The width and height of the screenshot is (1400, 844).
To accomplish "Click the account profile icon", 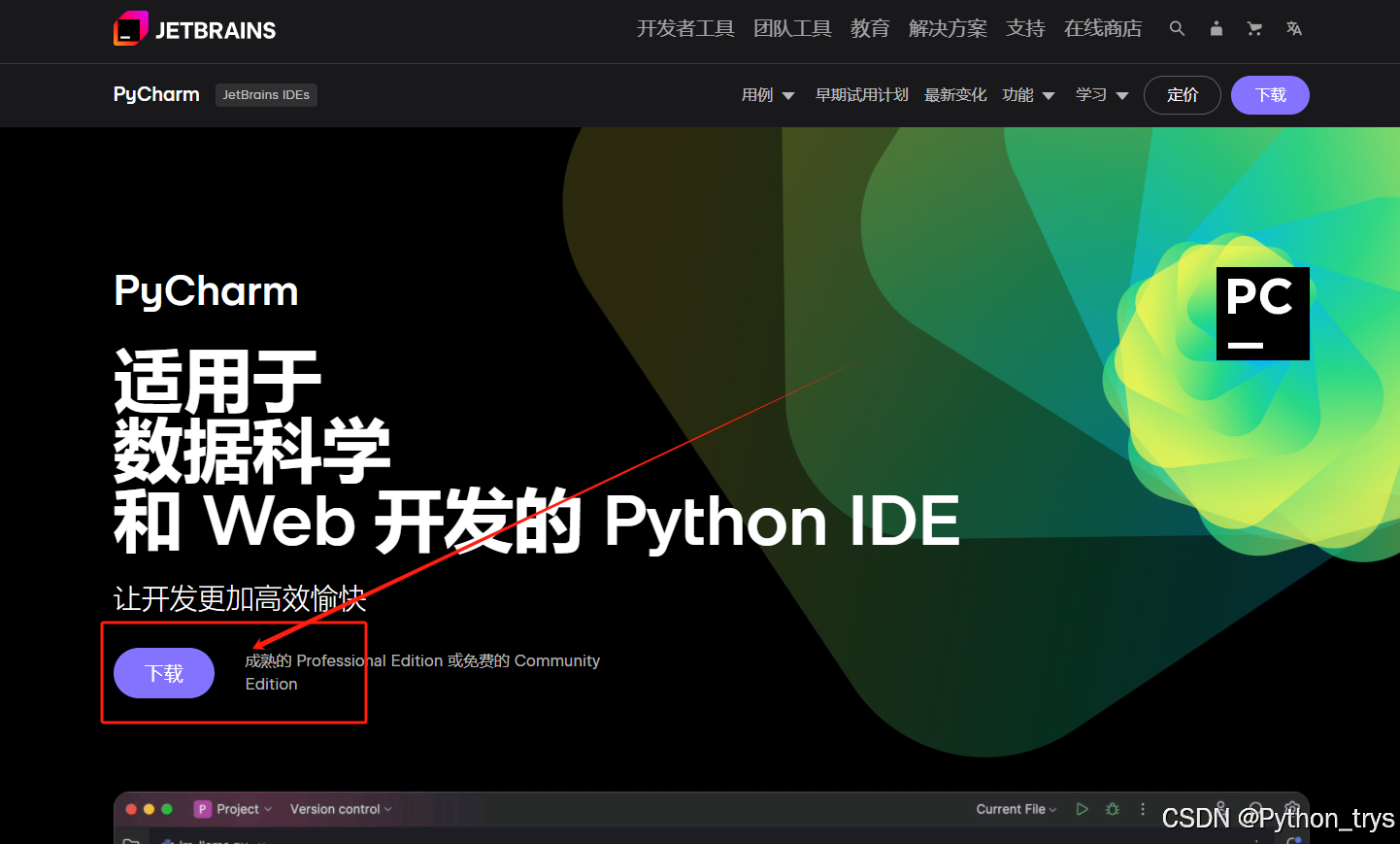I will tap(1216, 29).
